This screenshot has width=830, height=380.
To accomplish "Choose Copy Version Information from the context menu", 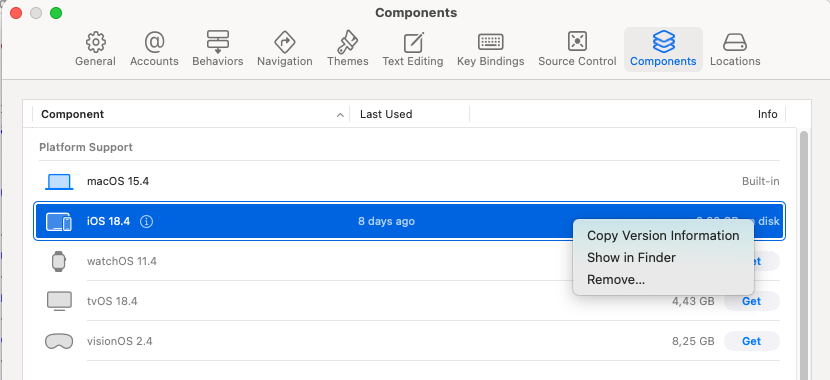I will pyautogui.click(x=663, y=236).
